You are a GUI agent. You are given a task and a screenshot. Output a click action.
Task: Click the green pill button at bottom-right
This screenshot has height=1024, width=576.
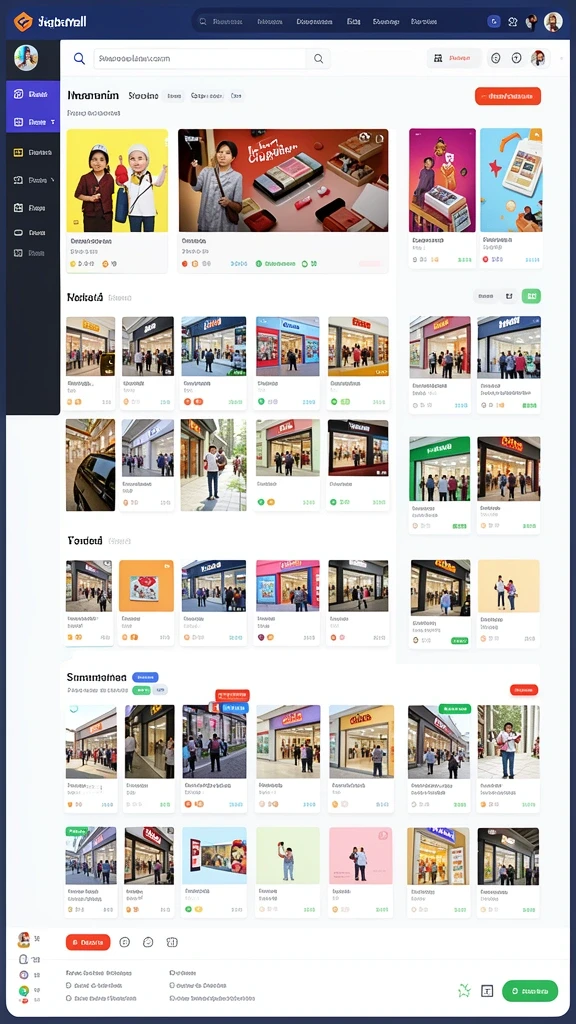click(530, 991)
